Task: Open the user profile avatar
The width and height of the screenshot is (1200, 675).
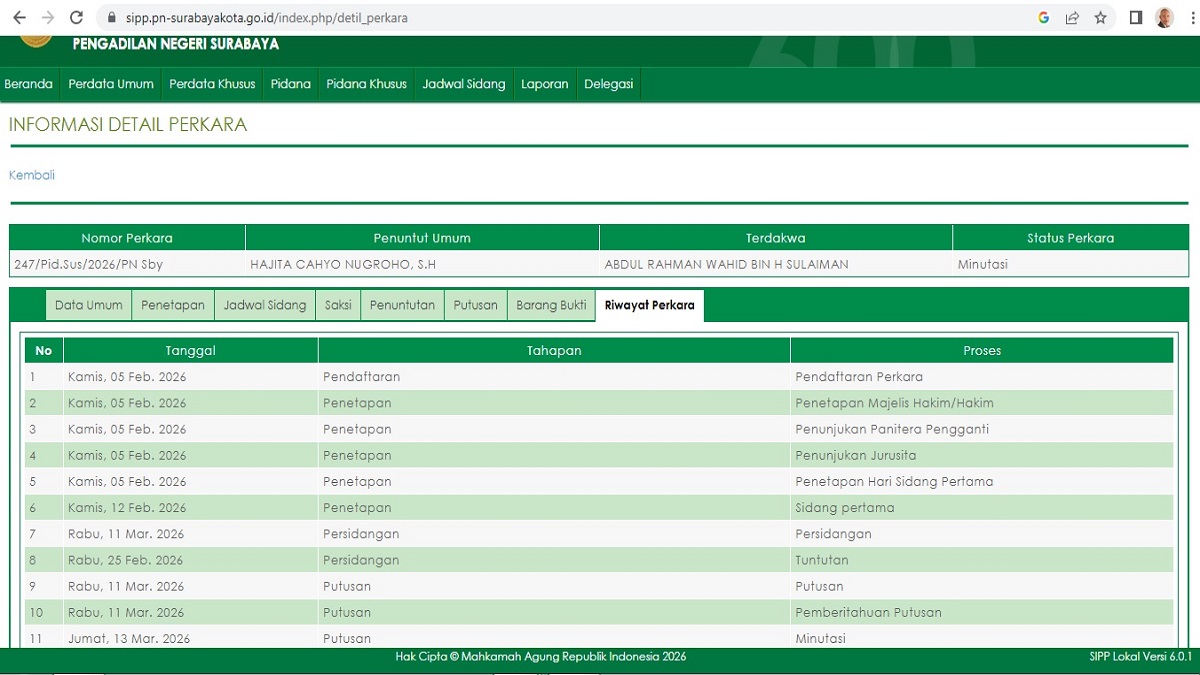Action: coord(1164,18)
